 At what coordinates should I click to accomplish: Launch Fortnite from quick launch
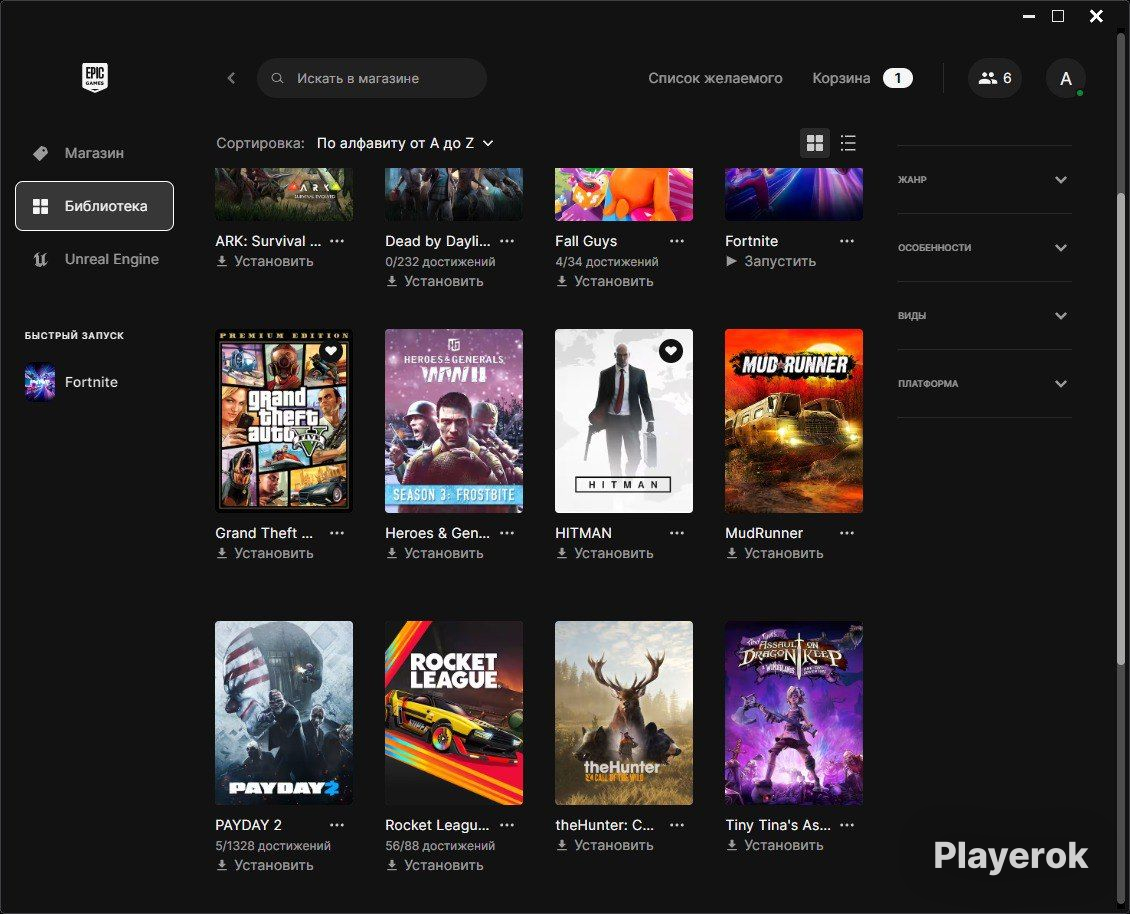click(71, 382)
